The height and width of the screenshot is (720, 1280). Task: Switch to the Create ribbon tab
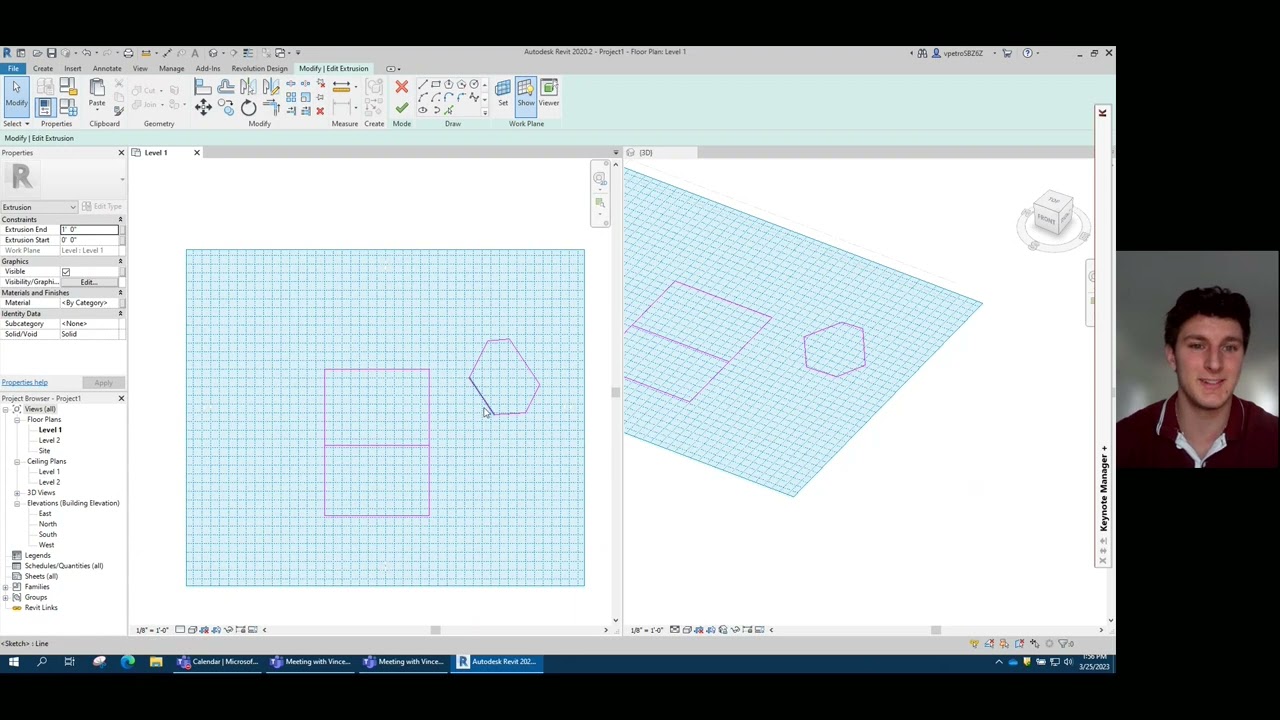coord(43,69)
